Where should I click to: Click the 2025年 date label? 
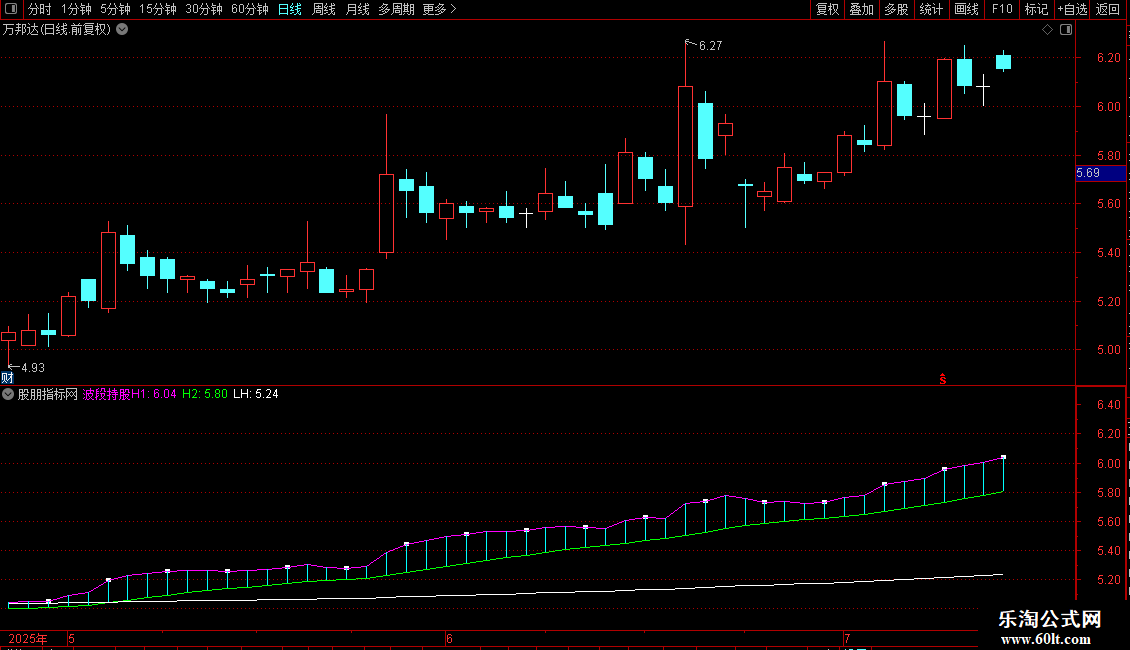[x=27, y=639]
